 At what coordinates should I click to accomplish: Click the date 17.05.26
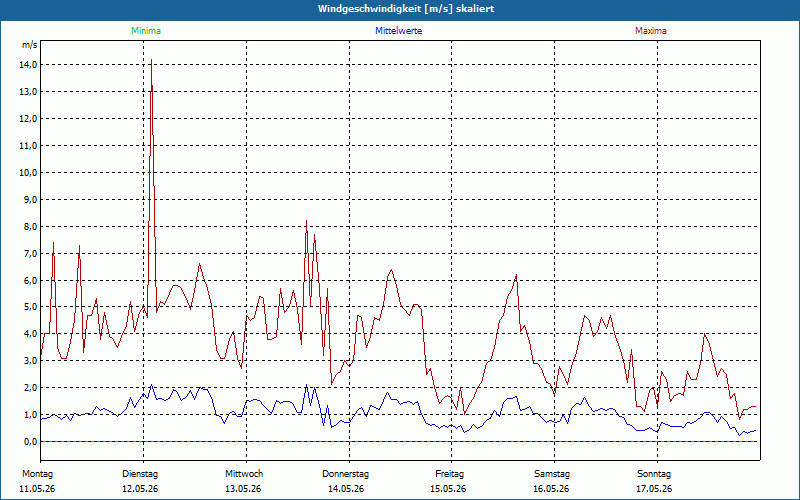pyautogui.click(x=654, y=489)
